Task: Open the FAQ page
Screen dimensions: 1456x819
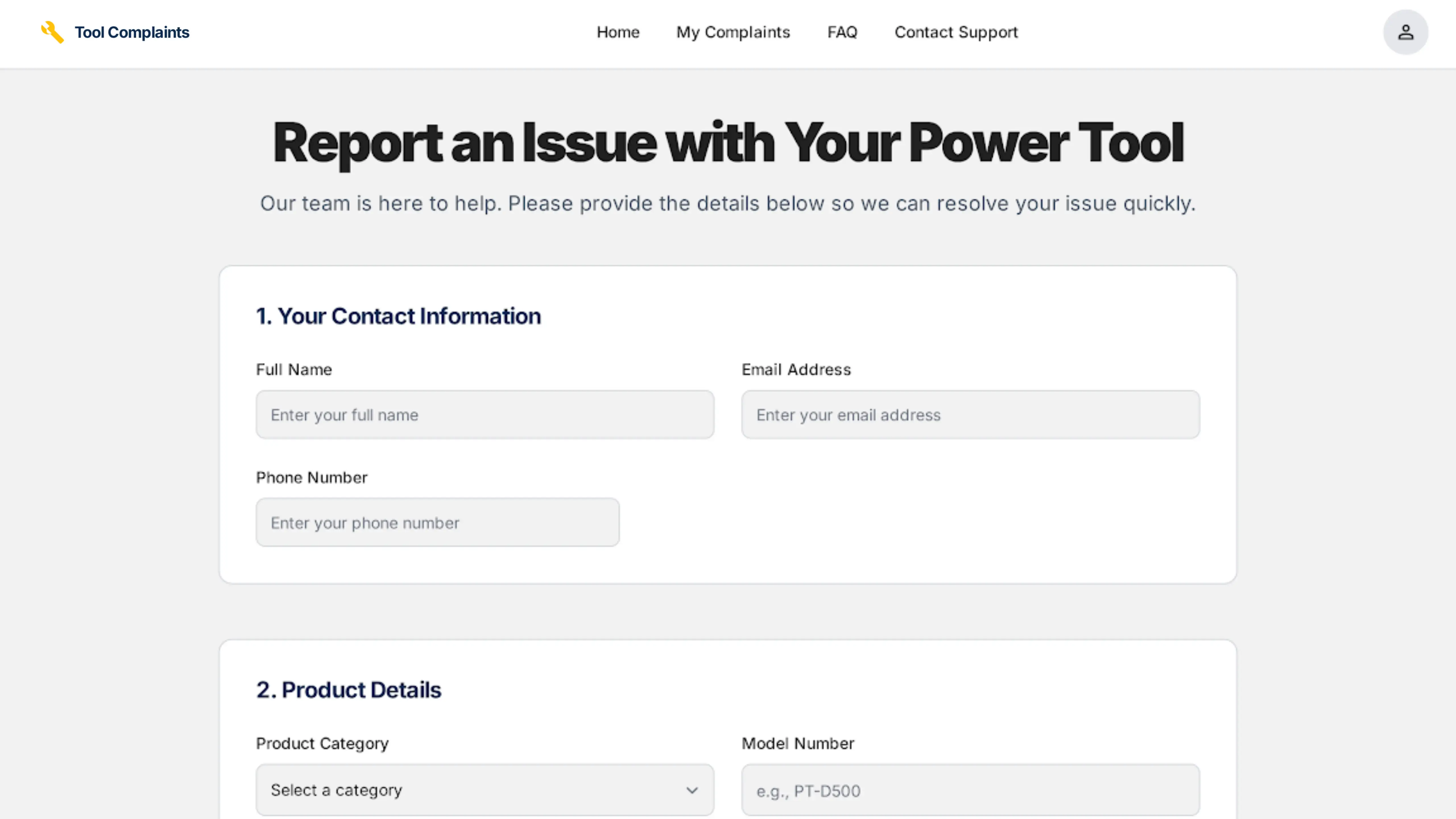Action: click(842, 32)
